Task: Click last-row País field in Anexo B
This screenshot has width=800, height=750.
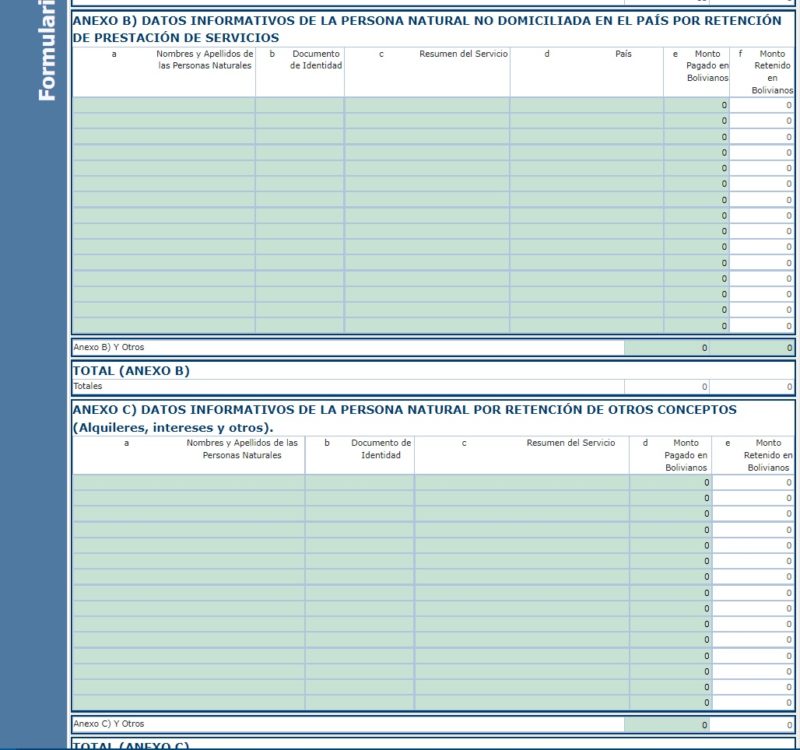Action: coord(587,326)
